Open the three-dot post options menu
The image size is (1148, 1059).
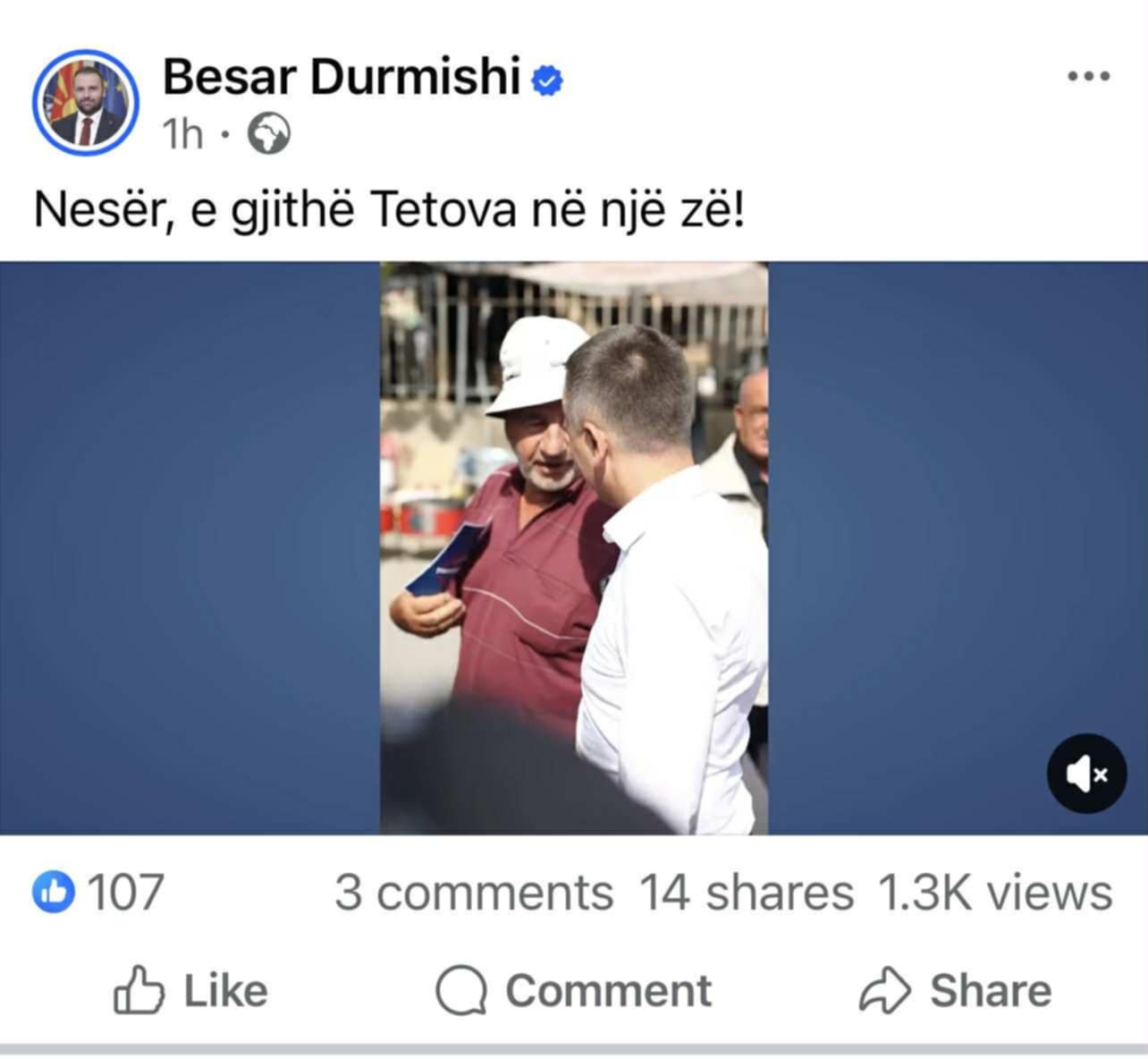pyautogui.click(x=1089, y=77)
